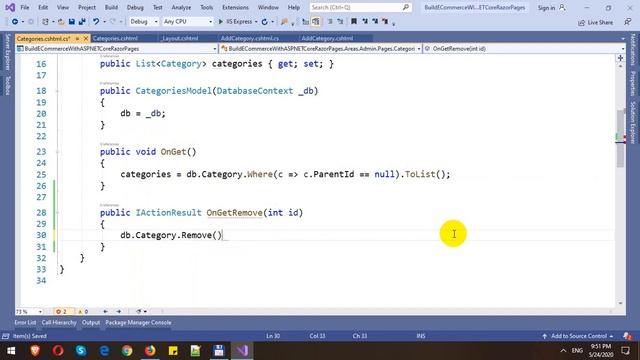Click the vertical scrollbar thumb in editor
The image size is (640, 360).
click(620, 138)
